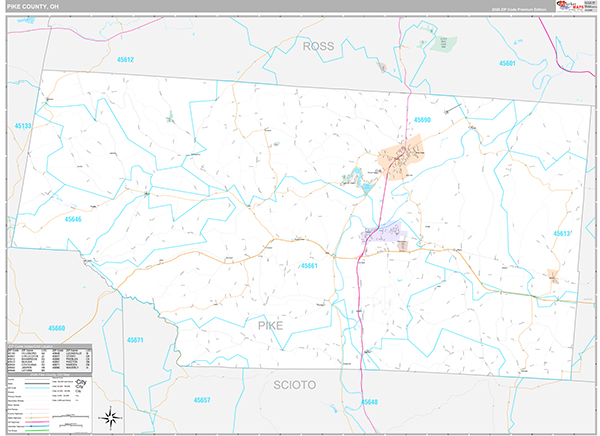Click the small orange town area near 45613

[x=553, y=276]
